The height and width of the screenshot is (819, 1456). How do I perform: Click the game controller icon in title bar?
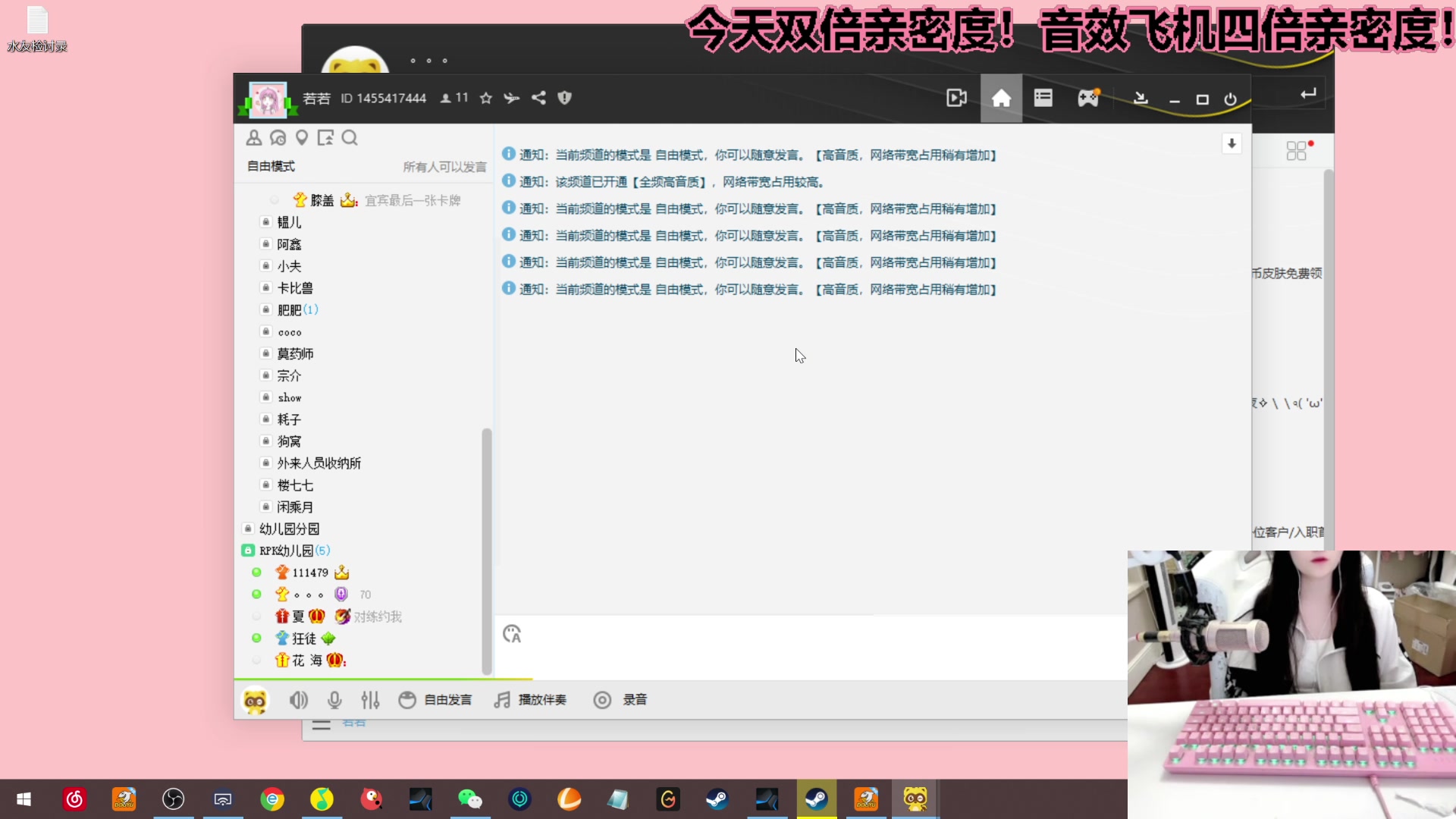(x=1089, y=98)
